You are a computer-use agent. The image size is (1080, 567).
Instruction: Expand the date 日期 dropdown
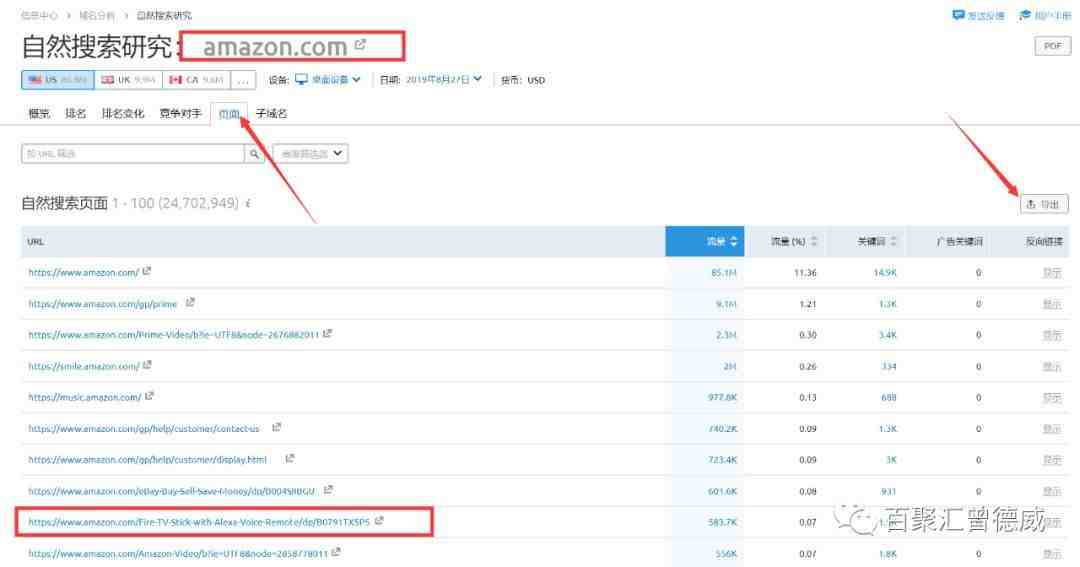pos(444,80)
